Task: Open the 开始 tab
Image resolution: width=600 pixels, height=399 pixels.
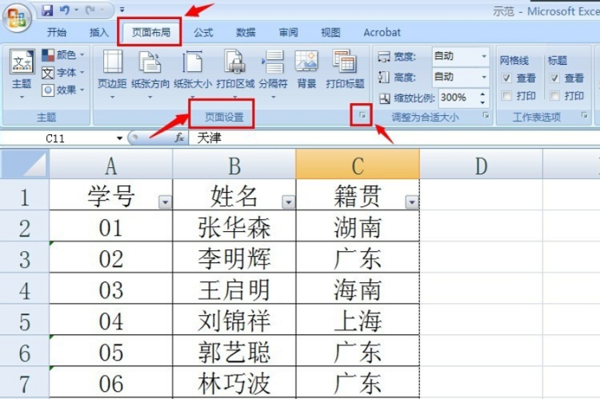Action: point(57,33)
